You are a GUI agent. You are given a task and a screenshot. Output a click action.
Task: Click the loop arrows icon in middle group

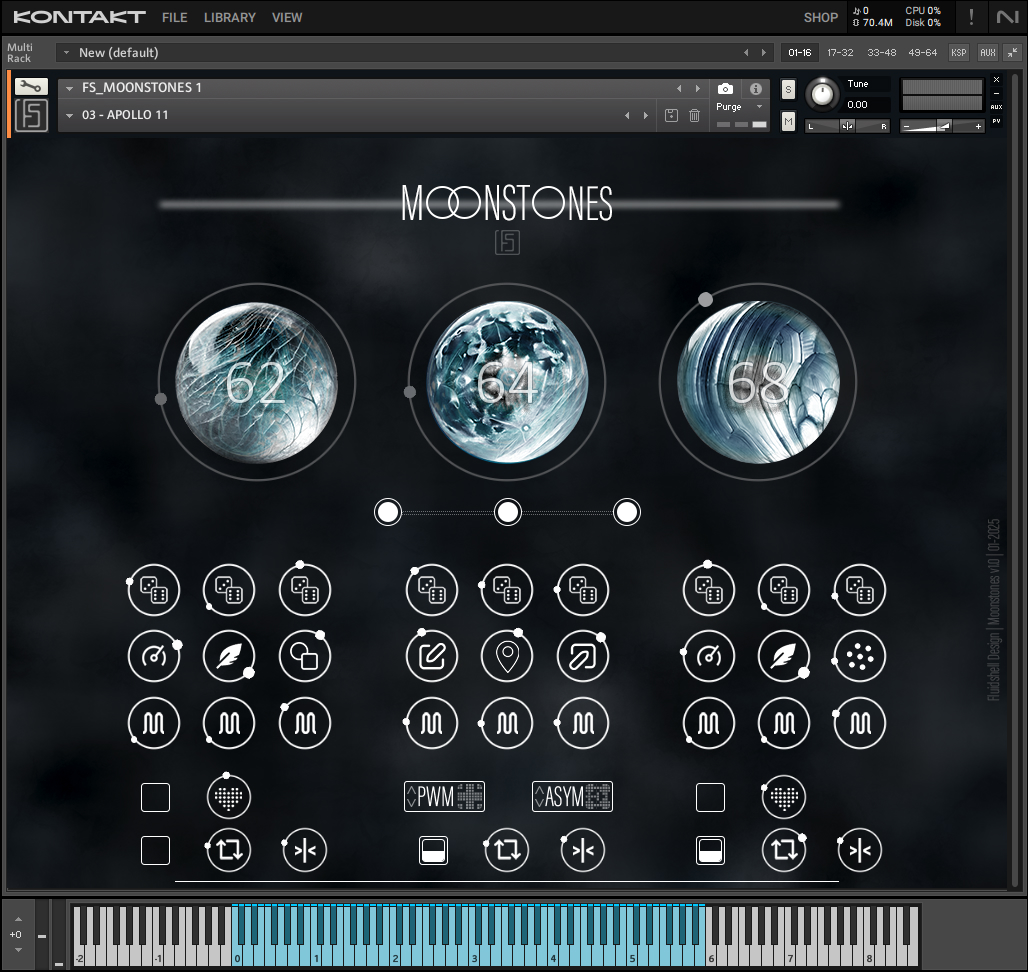(507, 850)
